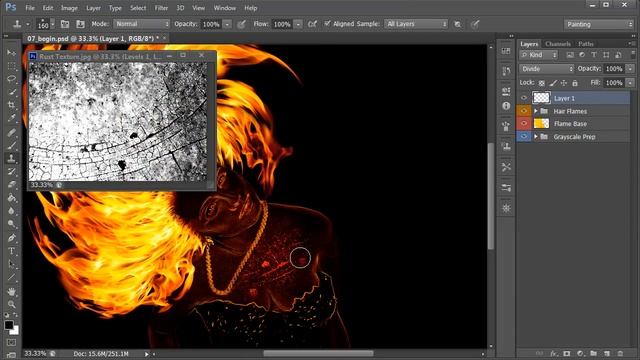Click the foreground color swatch
This screenshot has height=360, width=640.
[x=9, y=325]
